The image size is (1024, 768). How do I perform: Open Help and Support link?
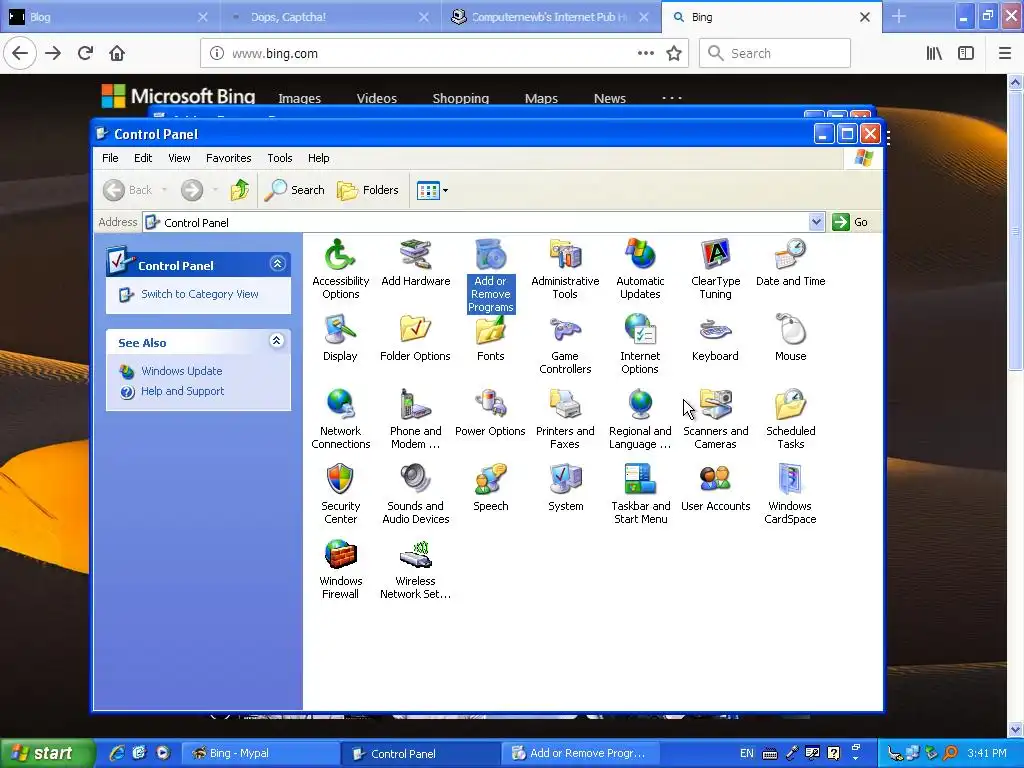tap(182, 391)
